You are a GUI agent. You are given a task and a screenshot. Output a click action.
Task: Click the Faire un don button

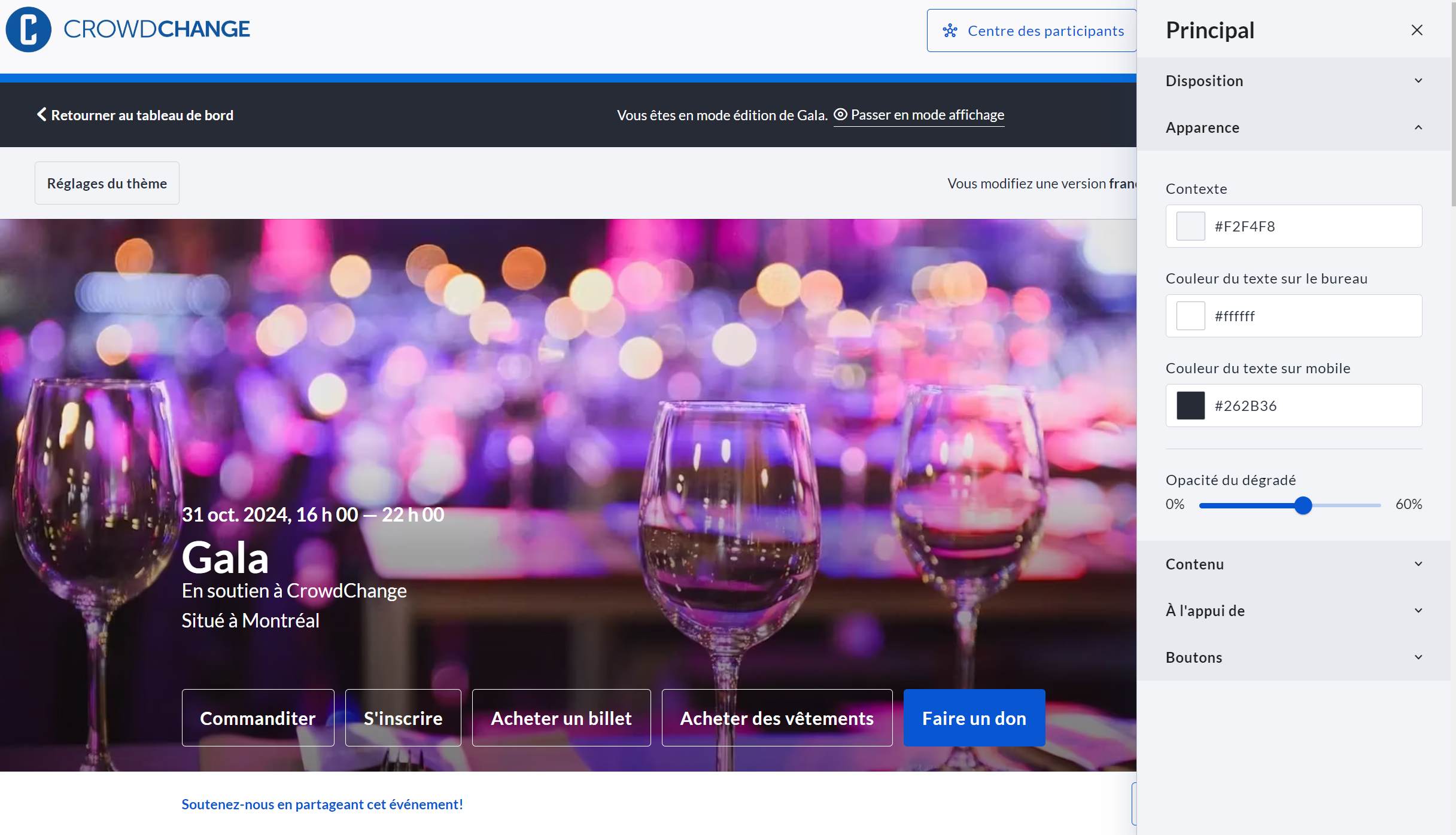coord(974,718)
